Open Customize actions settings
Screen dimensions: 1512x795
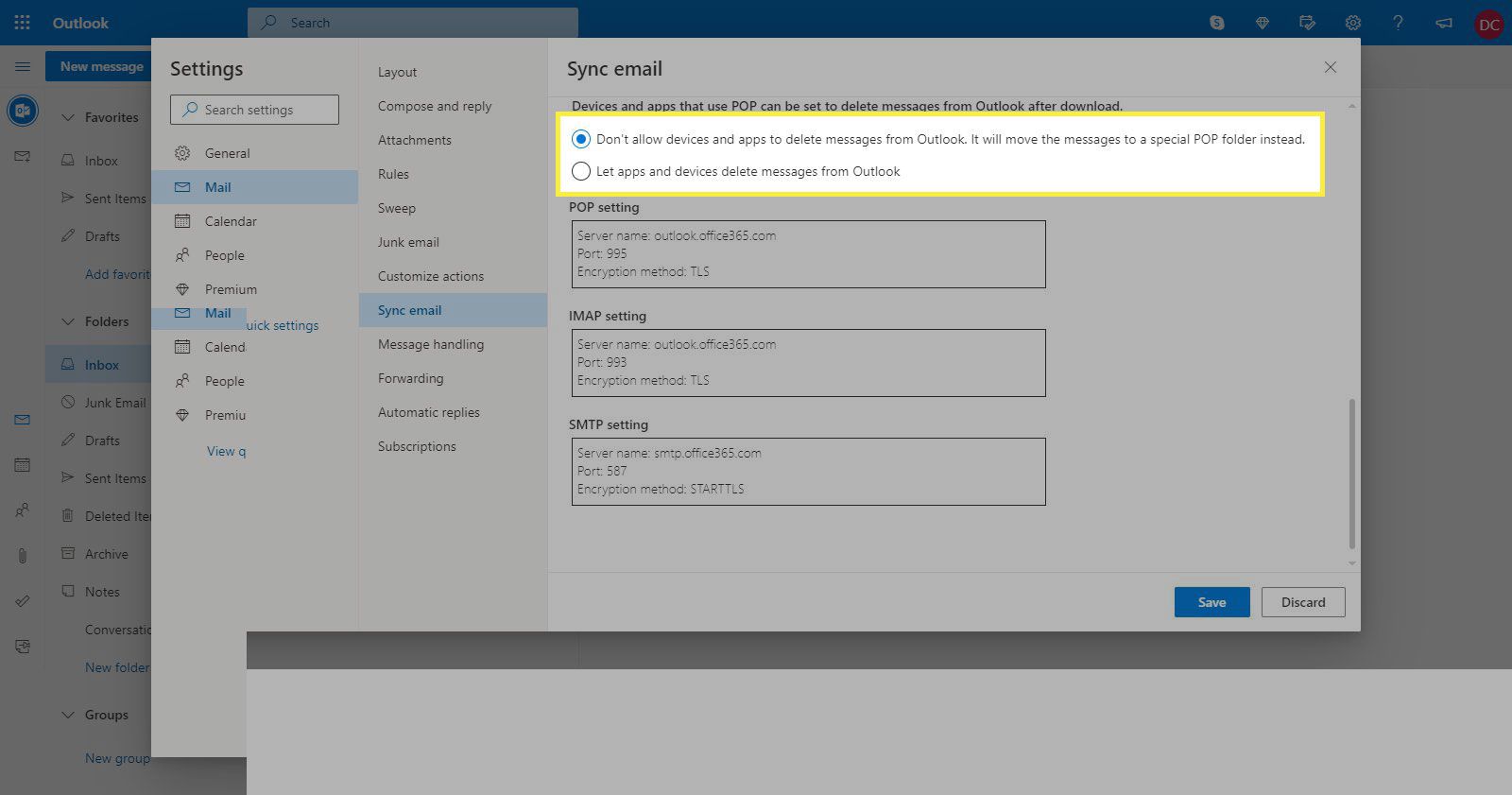453,276
